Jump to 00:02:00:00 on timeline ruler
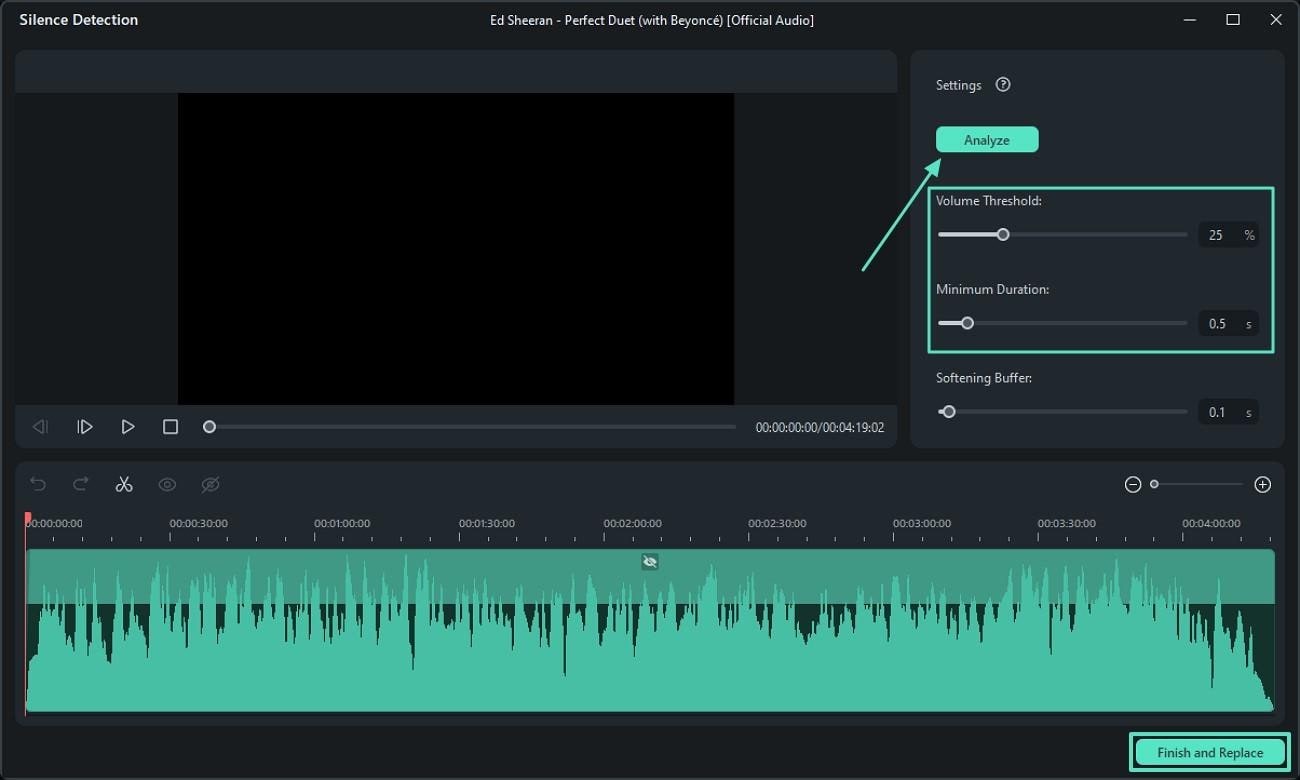1300x780 pixels. [632, 523]
